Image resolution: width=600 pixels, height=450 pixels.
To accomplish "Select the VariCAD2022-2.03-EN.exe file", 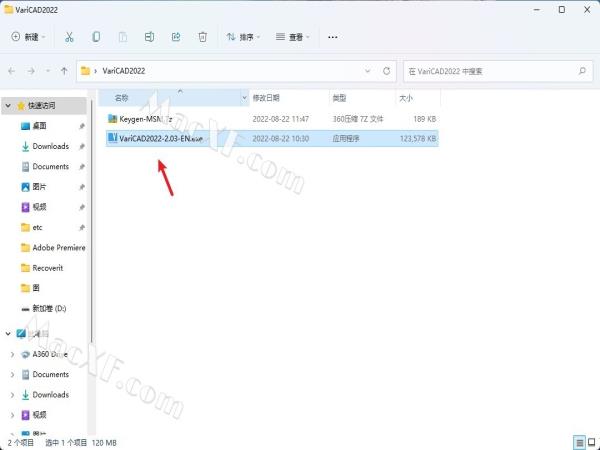I will (272, 138).
